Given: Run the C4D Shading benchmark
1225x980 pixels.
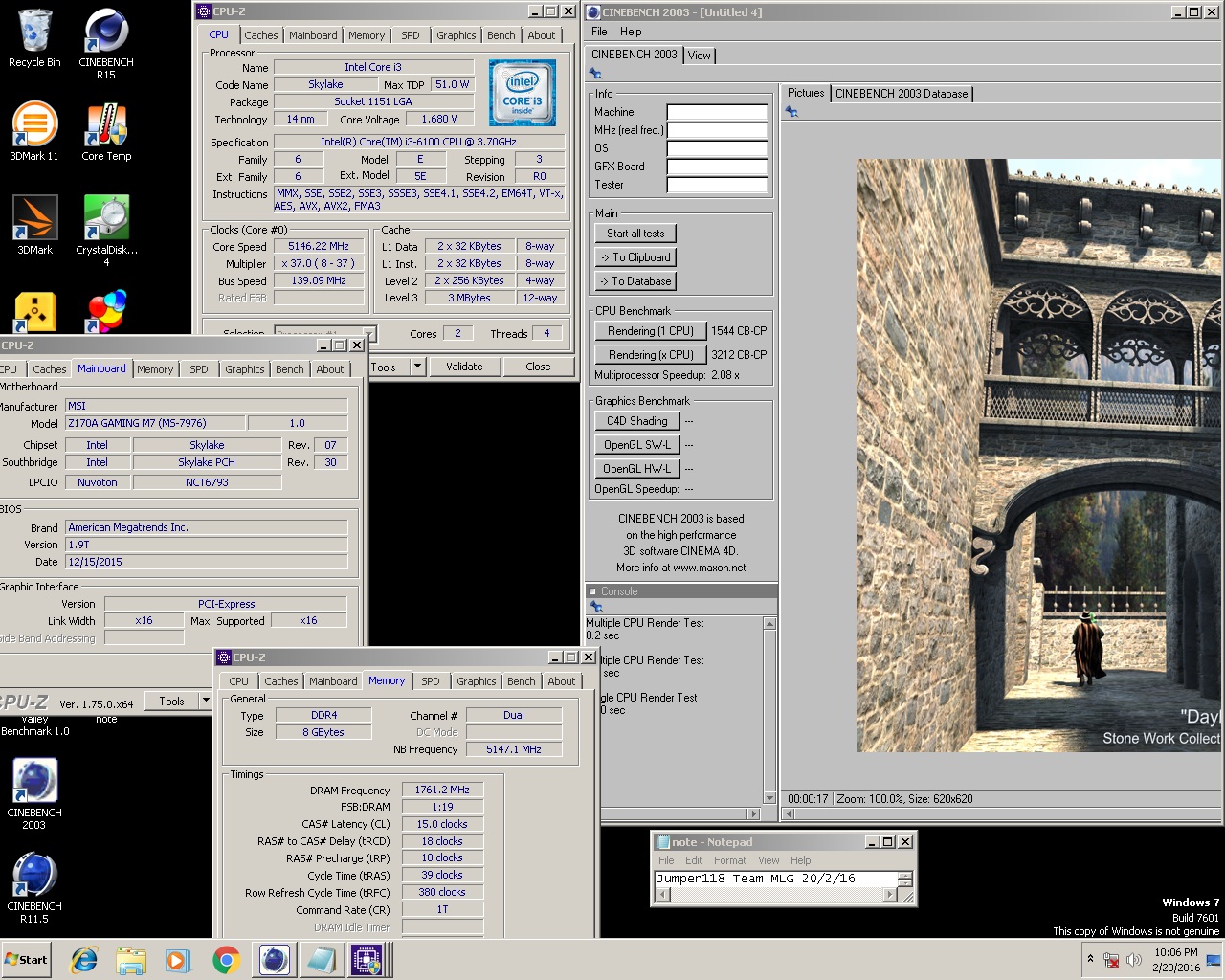Looking at the screenshot, I should click(636, 421).
